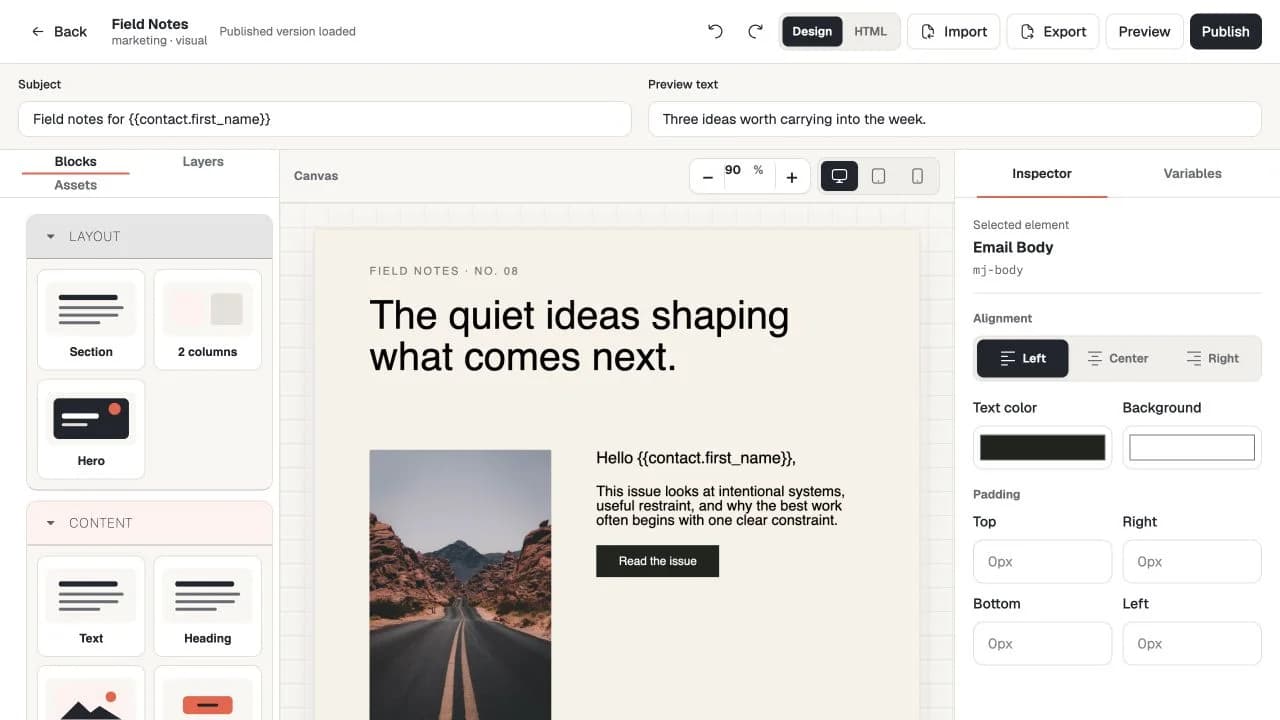Click the 'Published version loaded' status text
The width and height of the screenshot is (1280, 720).
287,31
